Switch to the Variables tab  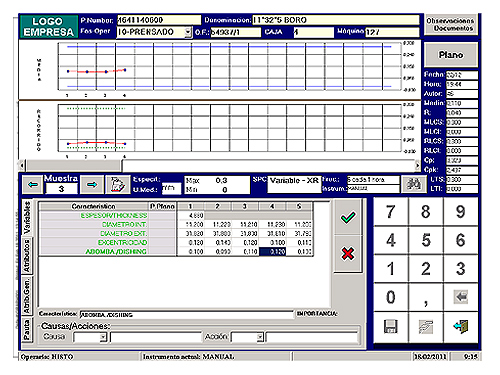click(x=27, y=218)
